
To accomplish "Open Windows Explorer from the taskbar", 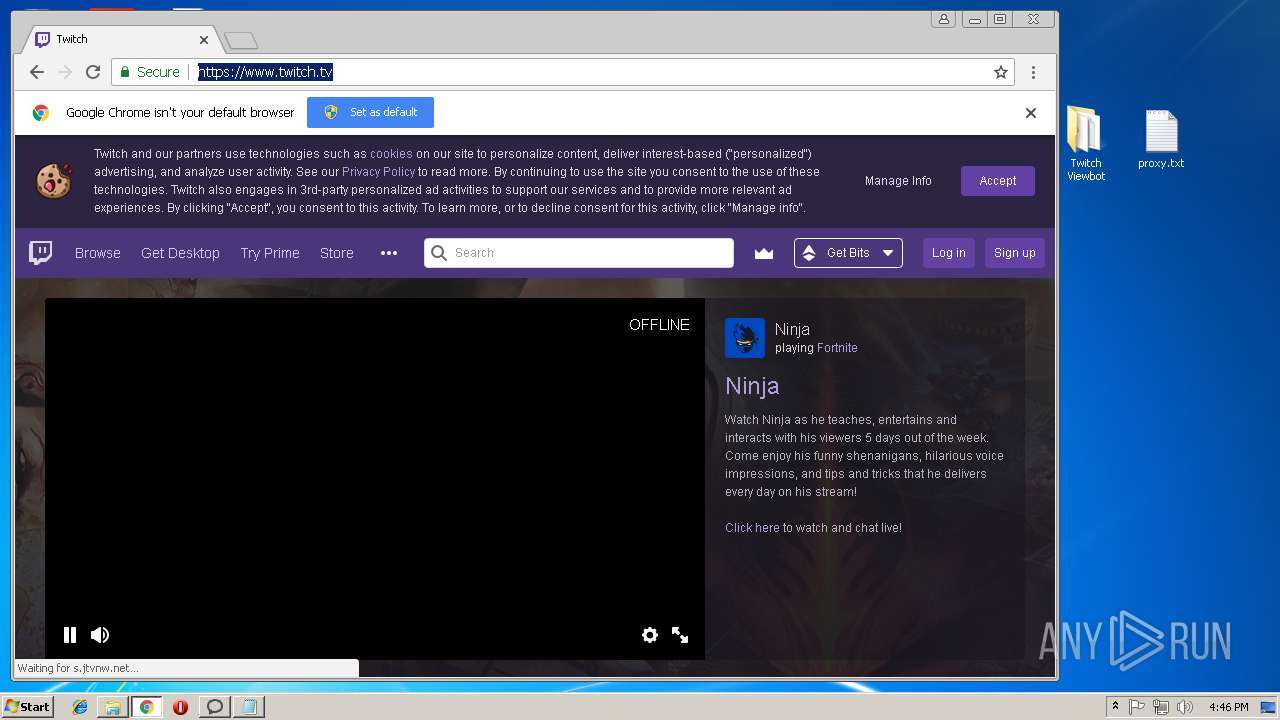I will 113,707.
